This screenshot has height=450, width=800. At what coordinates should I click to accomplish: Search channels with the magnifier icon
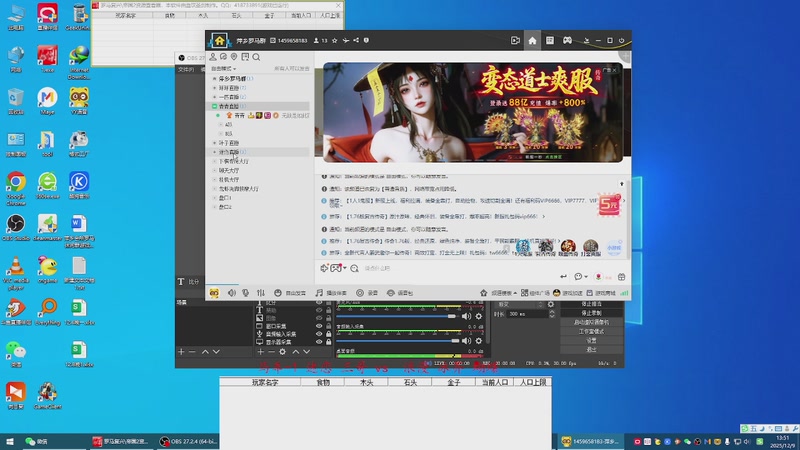(256, 57)
